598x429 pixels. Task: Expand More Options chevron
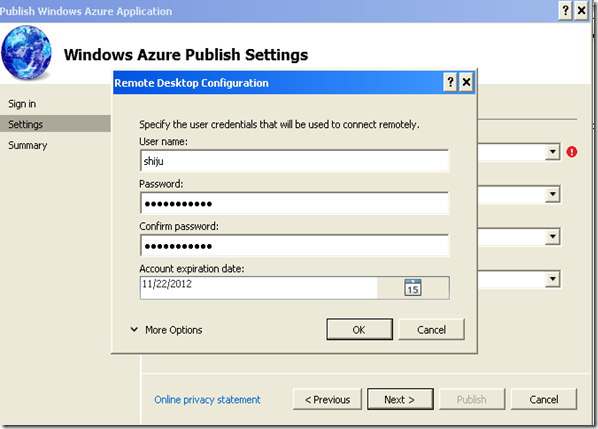click(x=134, y=329)
